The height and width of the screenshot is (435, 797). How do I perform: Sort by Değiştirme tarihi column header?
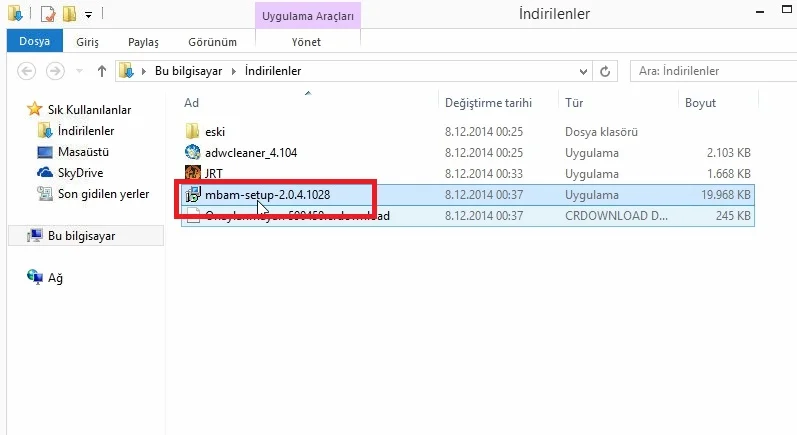coord(488,103)
